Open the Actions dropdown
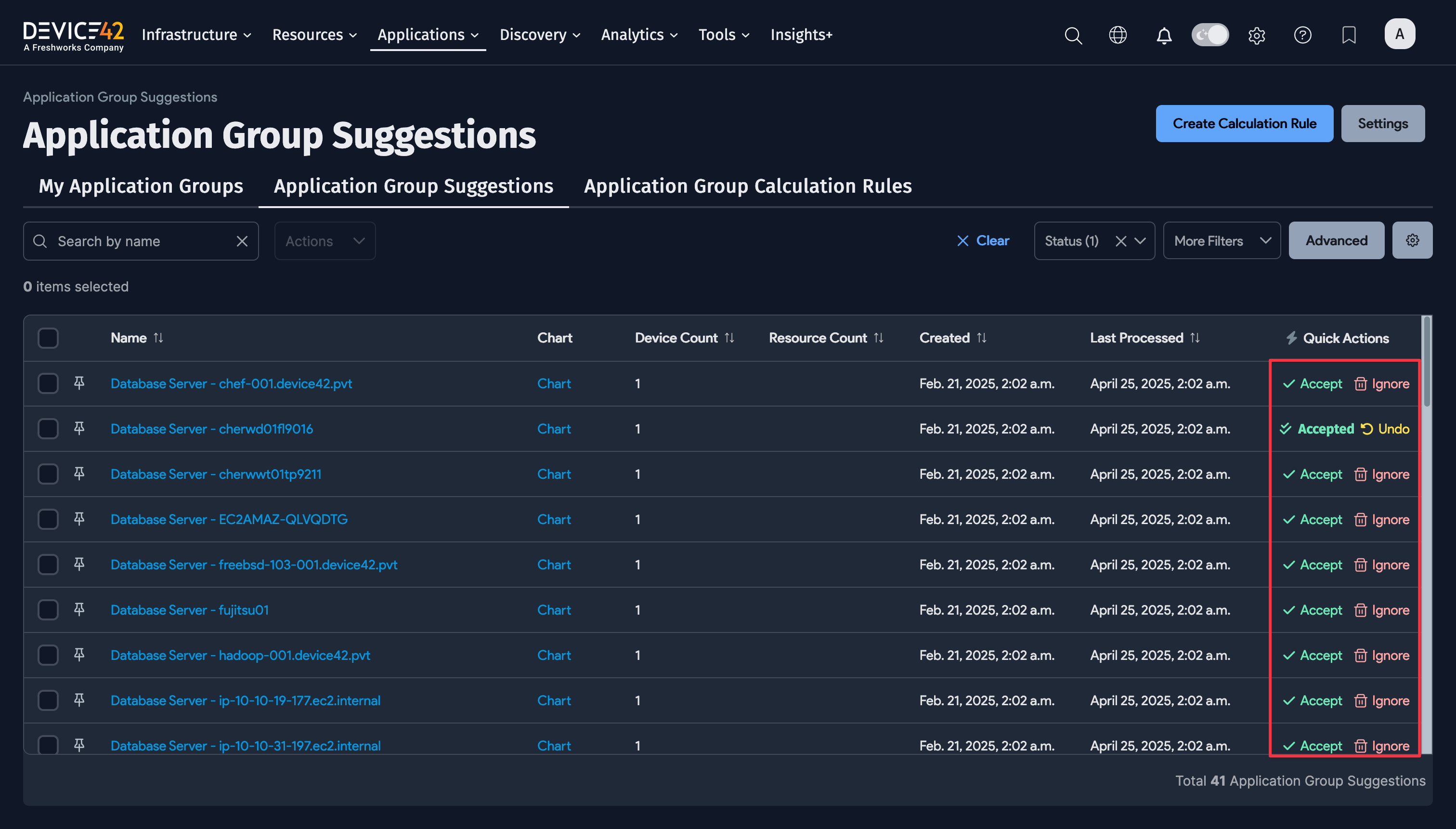The image size is (1456, 829). [x=325, y=240]
